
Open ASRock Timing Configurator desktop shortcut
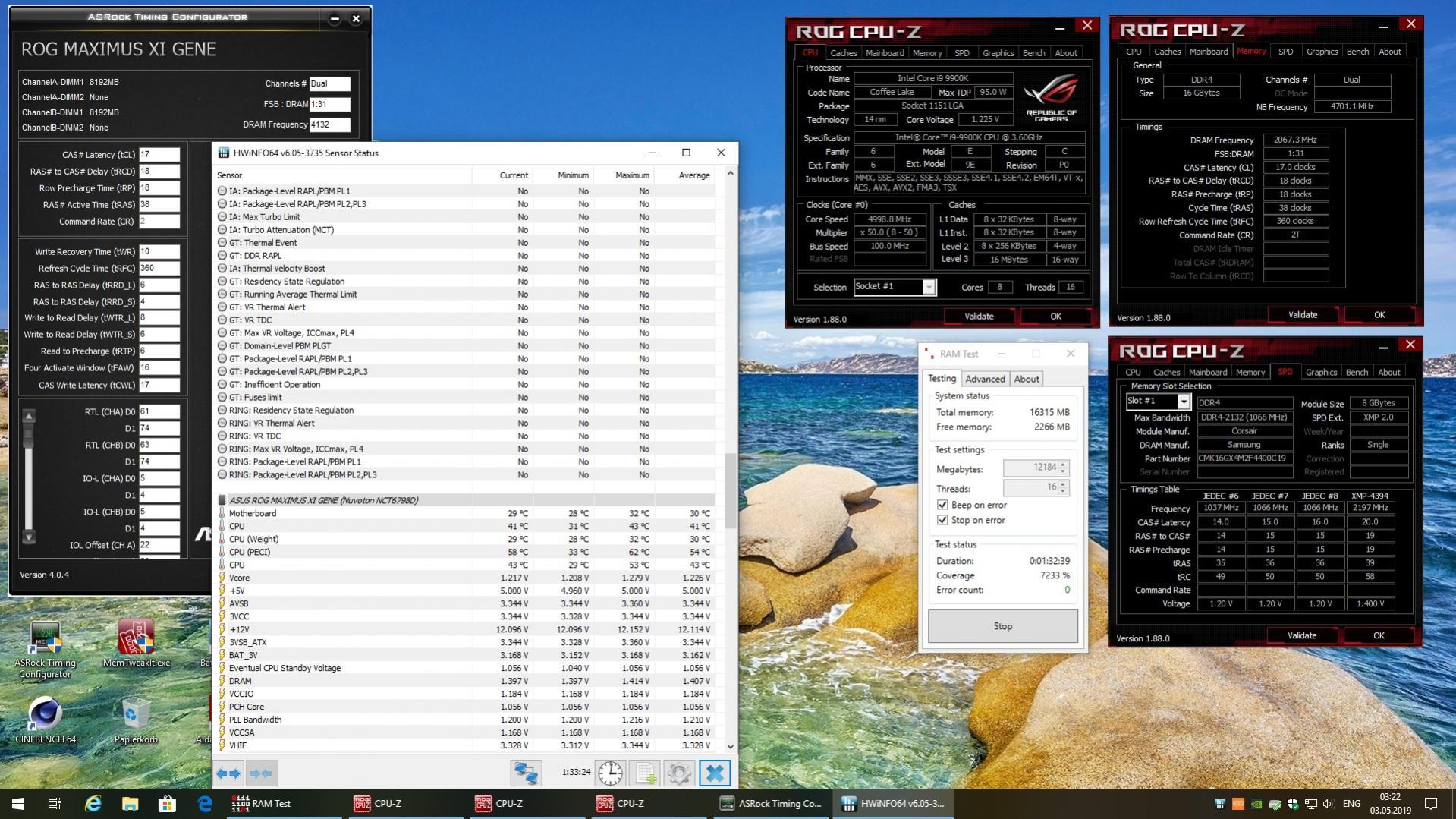45,650
